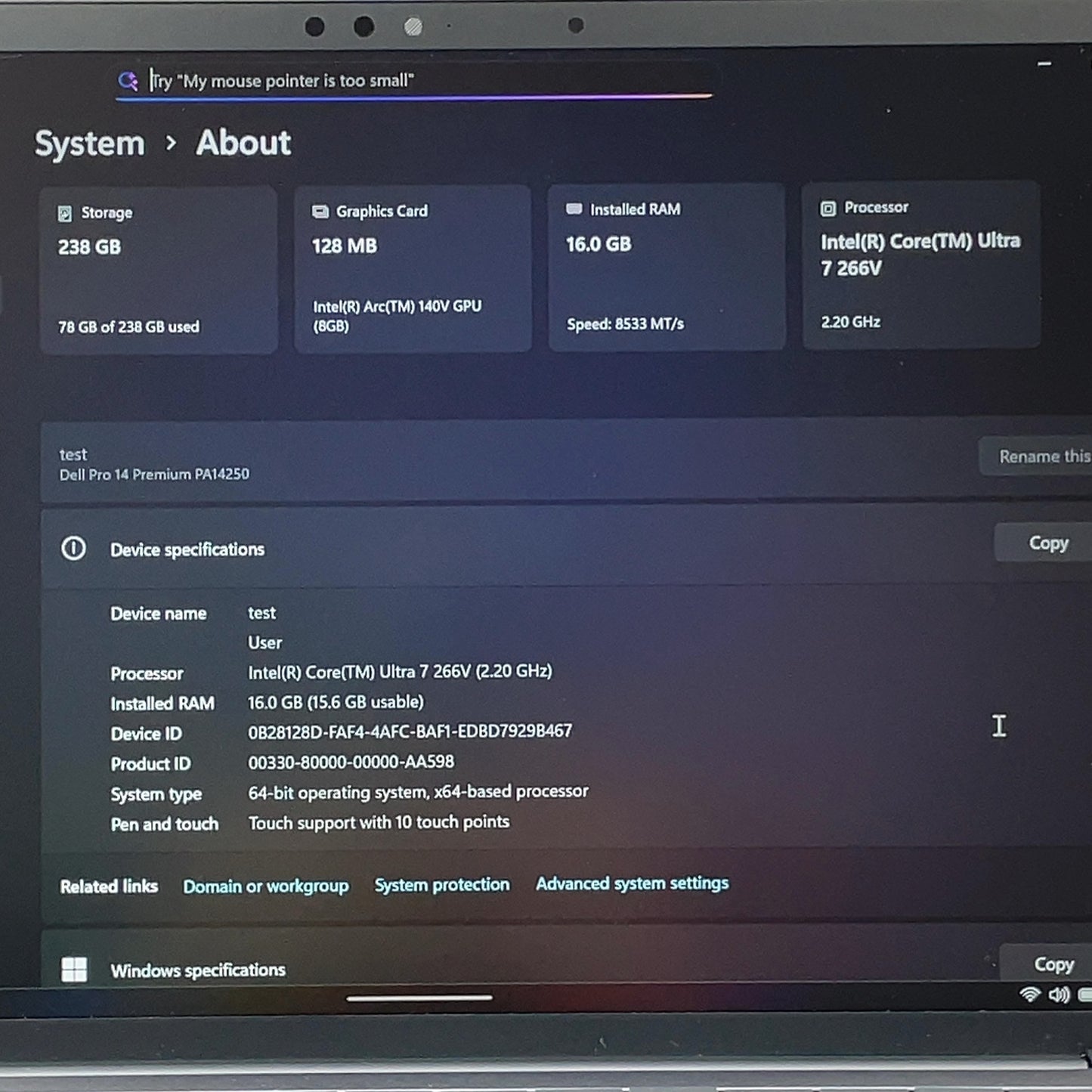Open Advanced system settings link
The image size is (1092, 1092).
[633, 883]
